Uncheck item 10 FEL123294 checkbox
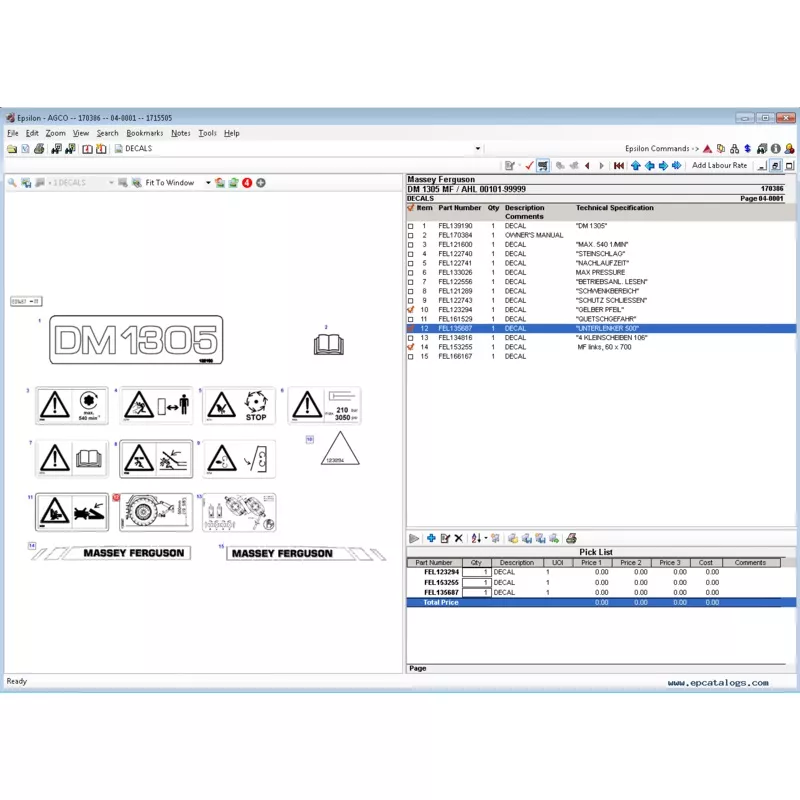 click(411, 310)
